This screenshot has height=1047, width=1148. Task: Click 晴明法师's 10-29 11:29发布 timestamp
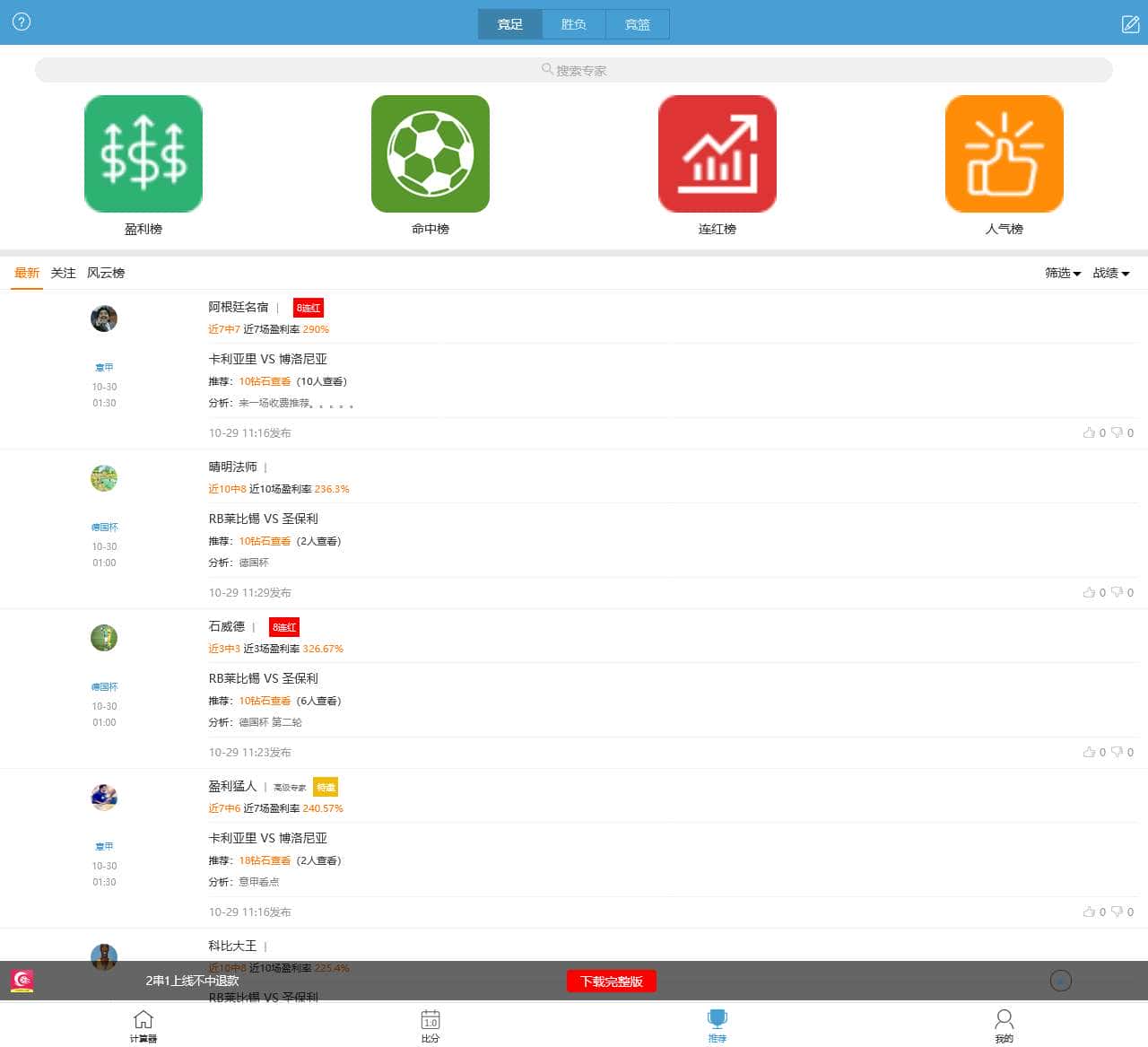click(x=250, y=592)
